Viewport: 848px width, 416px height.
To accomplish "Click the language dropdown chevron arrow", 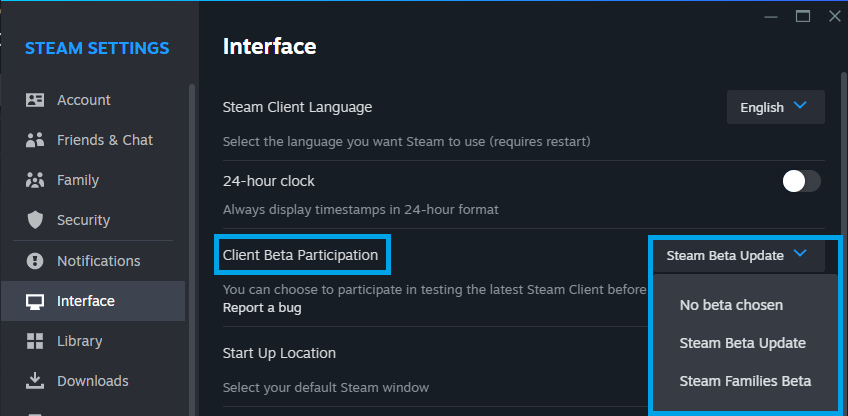I will click(799, 106).
